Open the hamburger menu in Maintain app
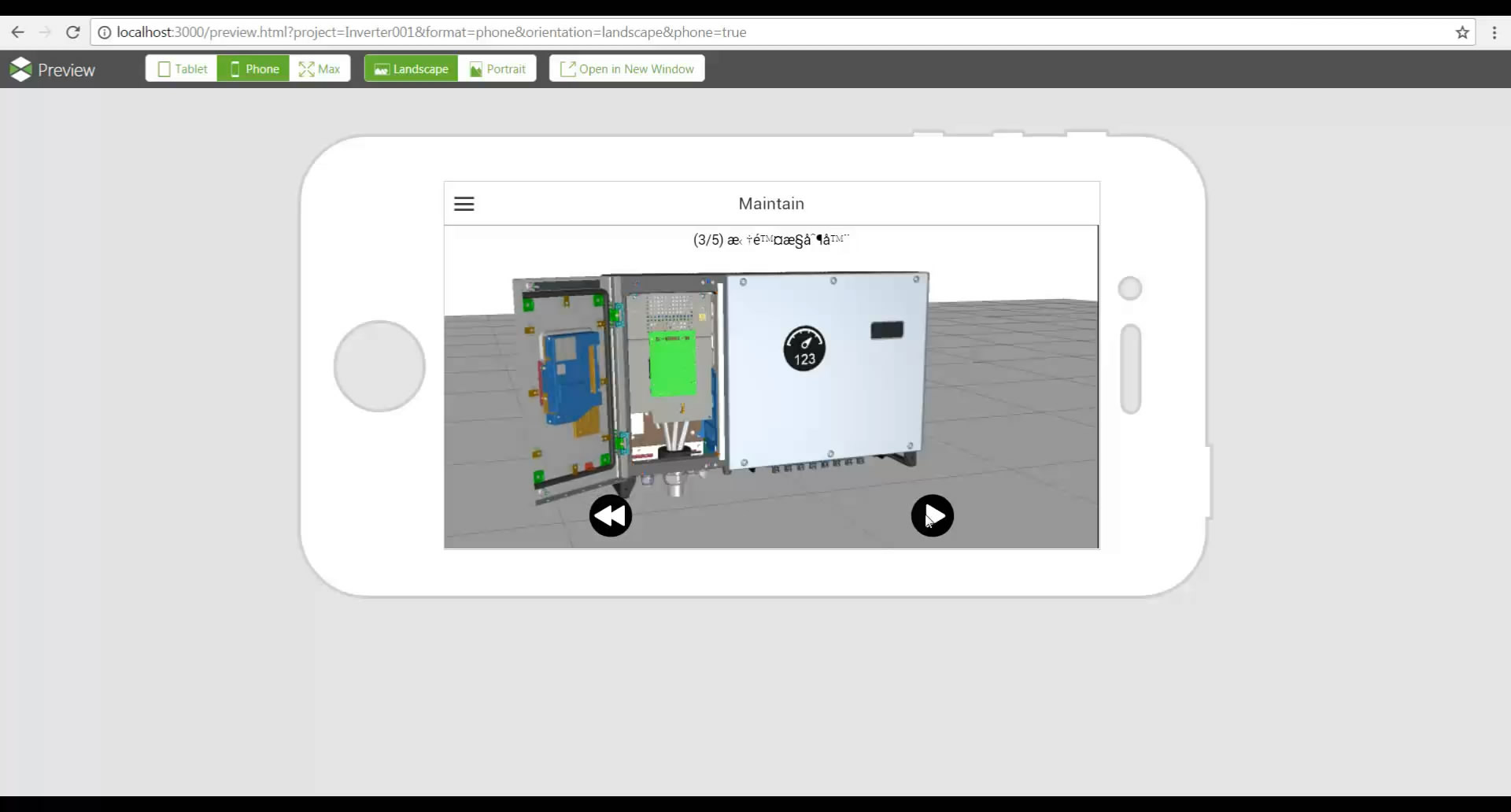Image resolution: width=1511 pixels, height=812 pixels. click(464, 204)
